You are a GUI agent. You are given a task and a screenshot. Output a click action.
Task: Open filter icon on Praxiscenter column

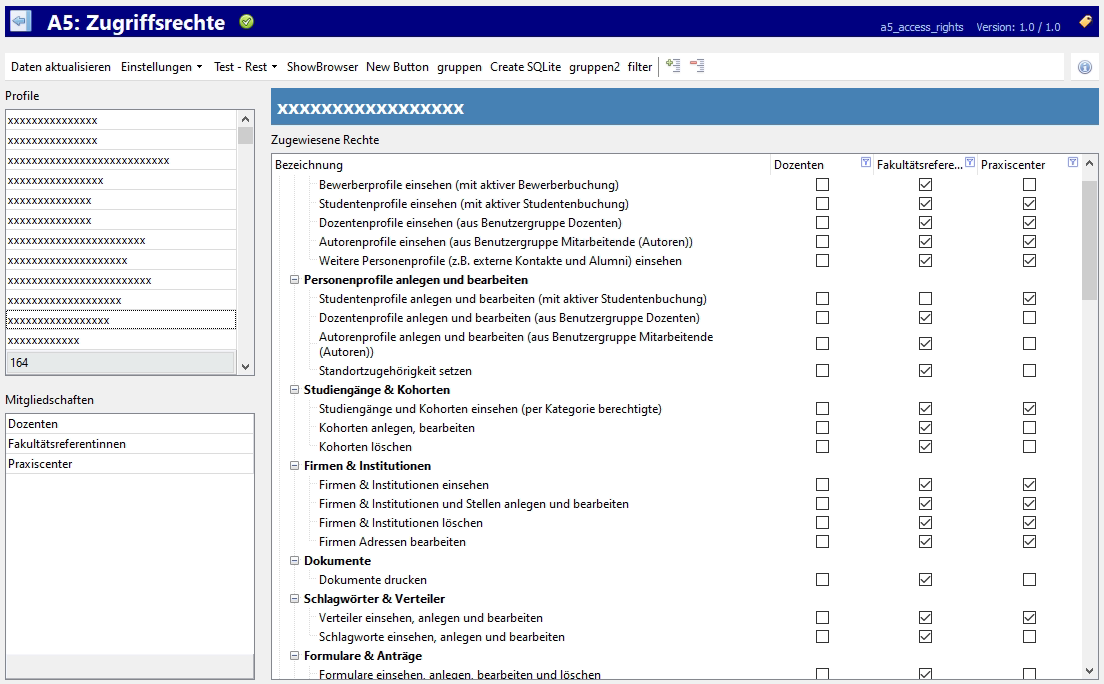point(1073,163)
